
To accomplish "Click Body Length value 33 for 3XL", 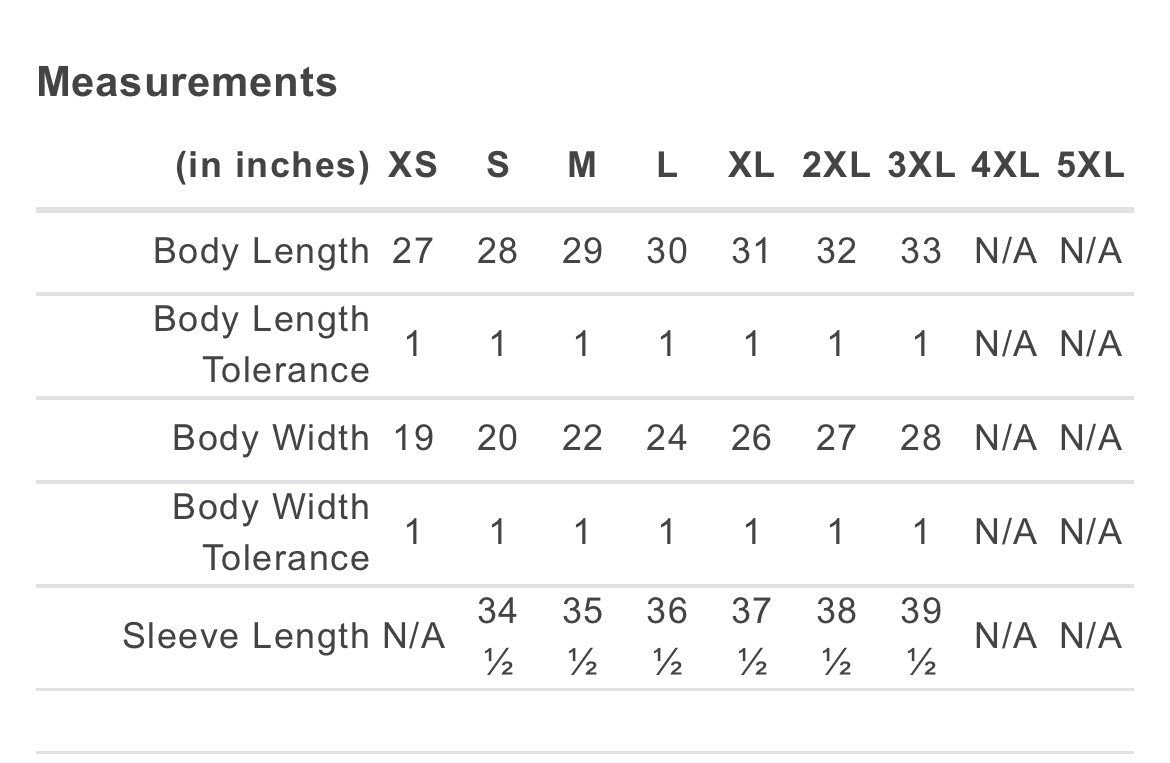I will 921,251.
